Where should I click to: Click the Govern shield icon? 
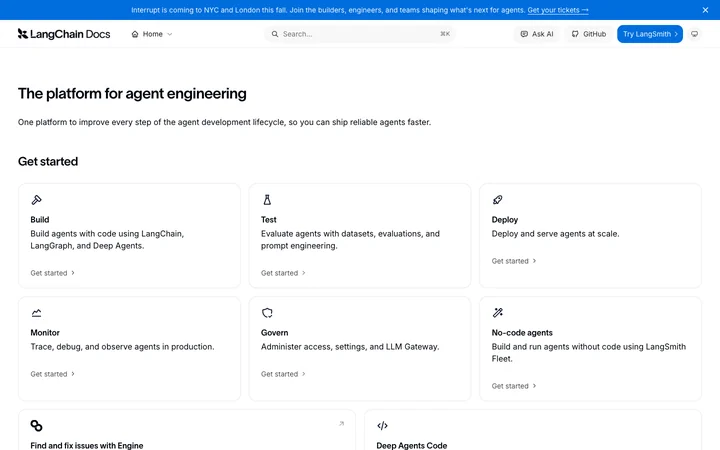click(267, 313)
